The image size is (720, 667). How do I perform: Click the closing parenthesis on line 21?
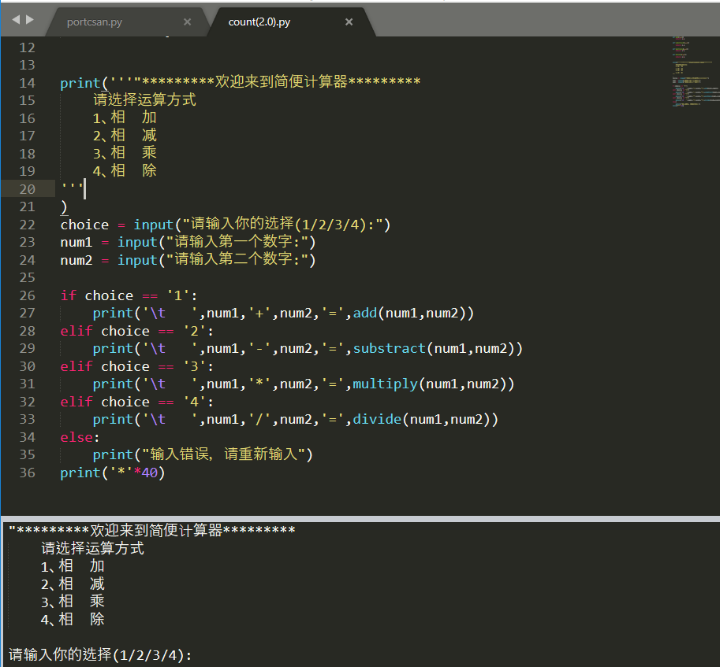click(x=64, y=207)
